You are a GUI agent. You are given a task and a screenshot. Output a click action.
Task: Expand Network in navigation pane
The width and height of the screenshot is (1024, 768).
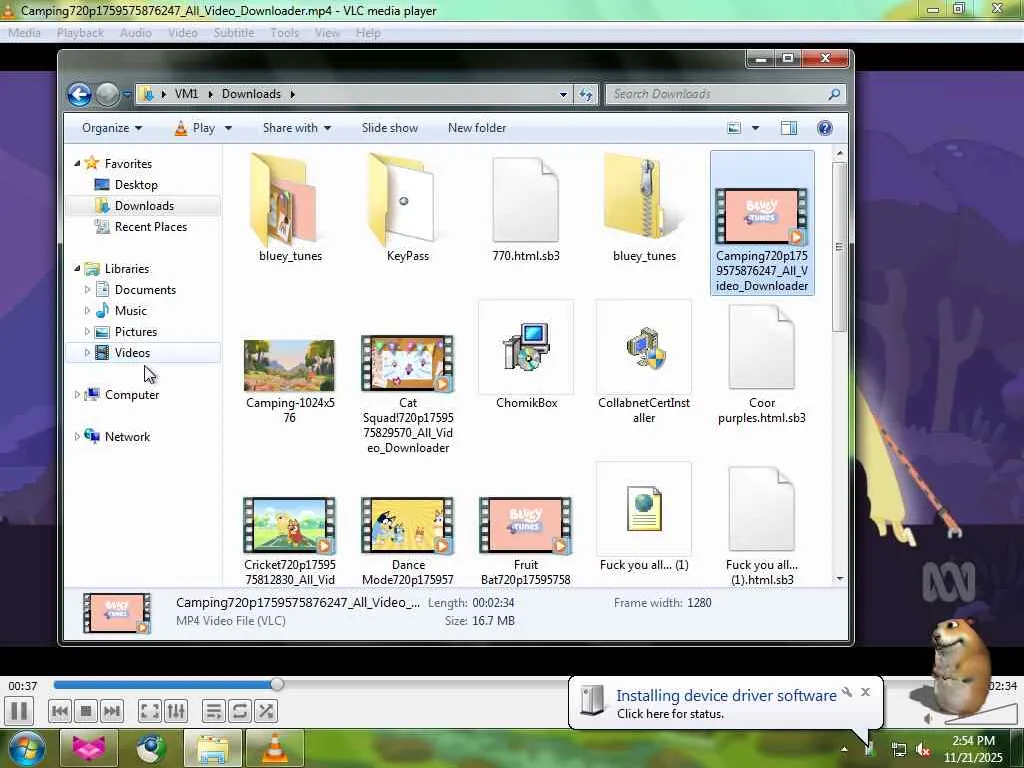tap(77, 436)
